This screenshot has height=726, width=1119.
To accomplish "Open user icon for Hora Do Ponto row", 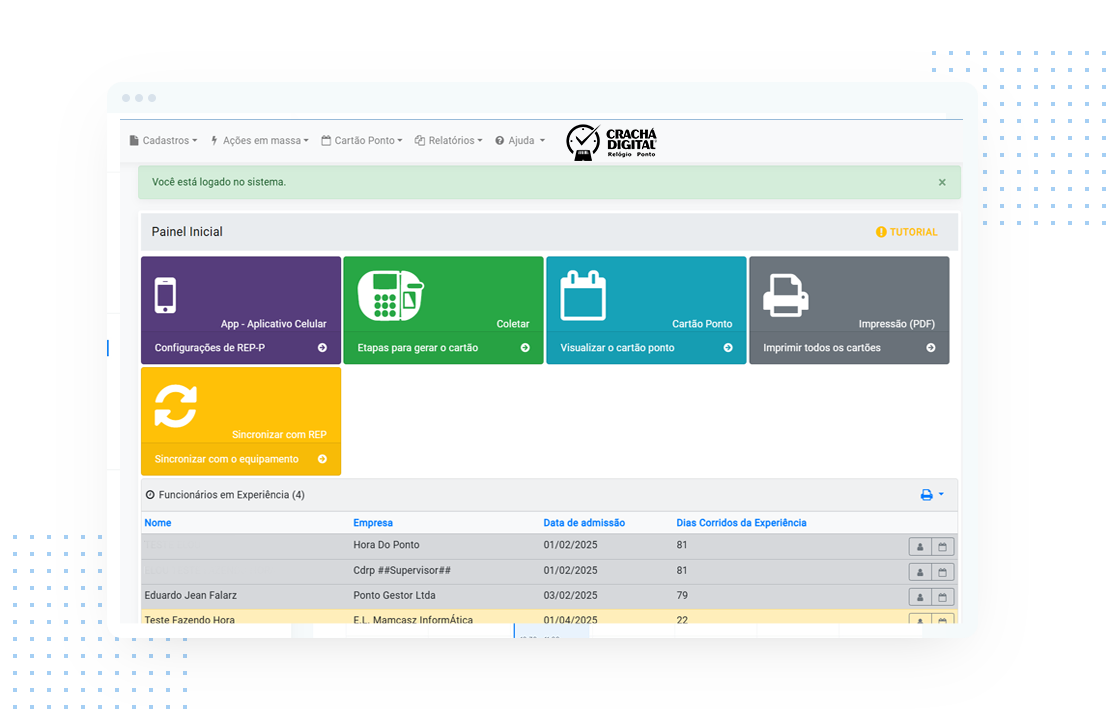I will click(919, 547).
